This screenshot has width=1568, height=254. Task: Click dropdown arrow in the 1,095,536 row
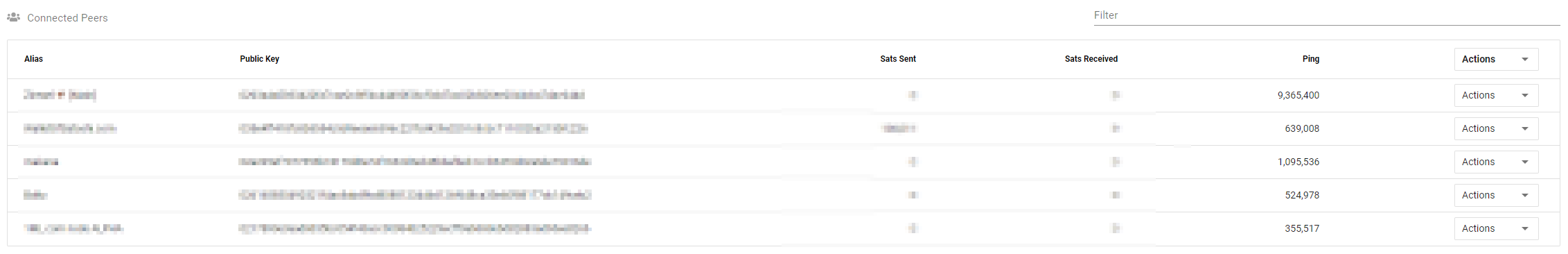(x=1524, y=162)
